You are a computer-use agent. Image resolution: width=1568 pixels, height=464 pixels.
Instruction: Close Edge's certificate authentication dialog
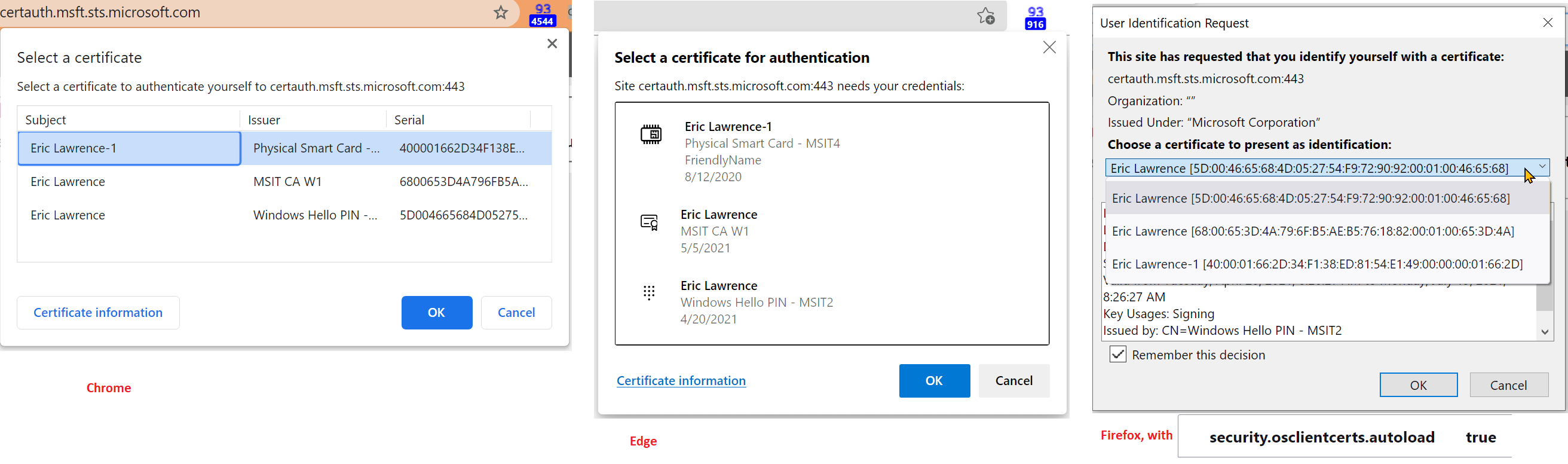[x=1049, y=47]
